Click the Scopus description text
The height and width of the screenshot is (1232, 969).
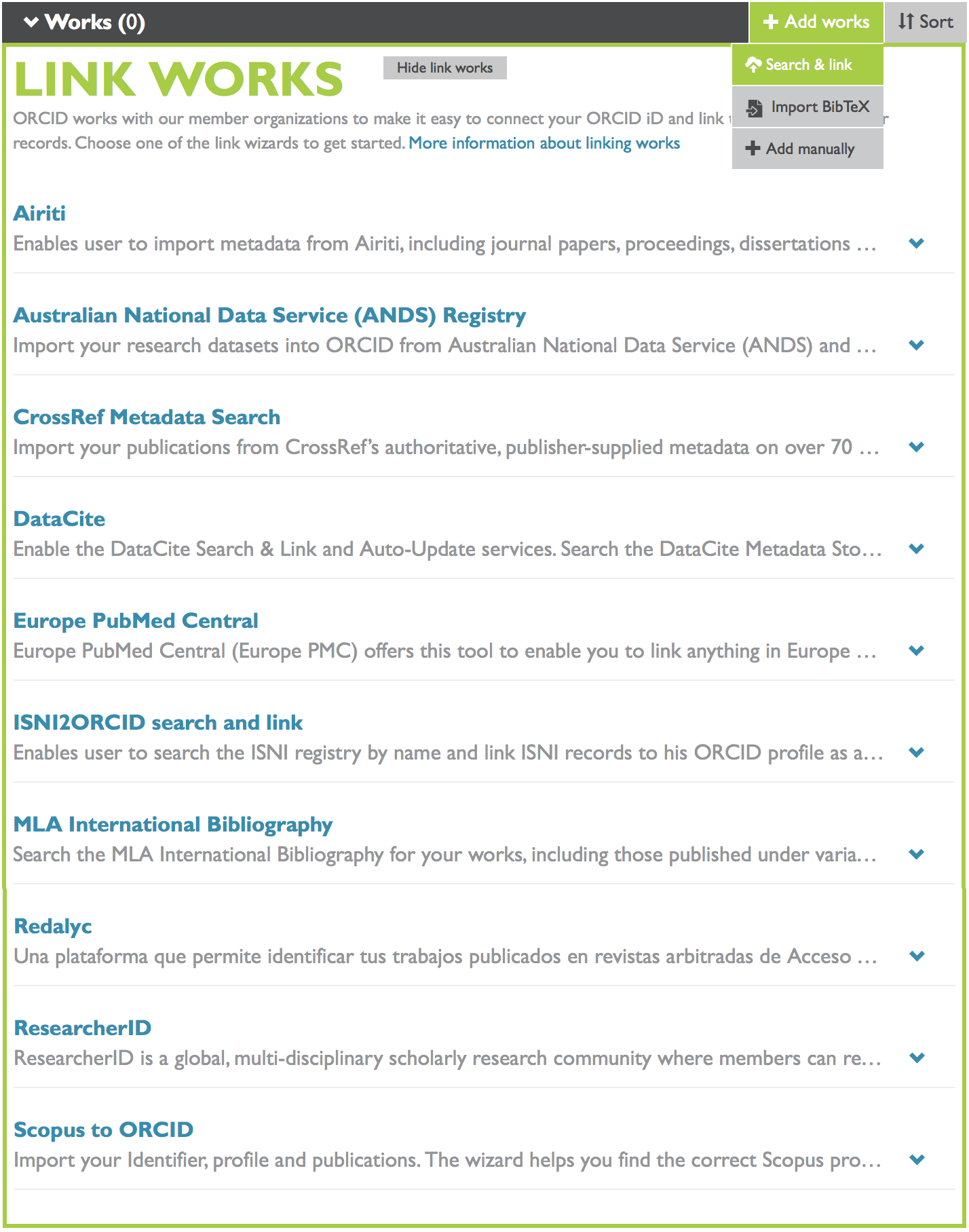(448, 1160)
